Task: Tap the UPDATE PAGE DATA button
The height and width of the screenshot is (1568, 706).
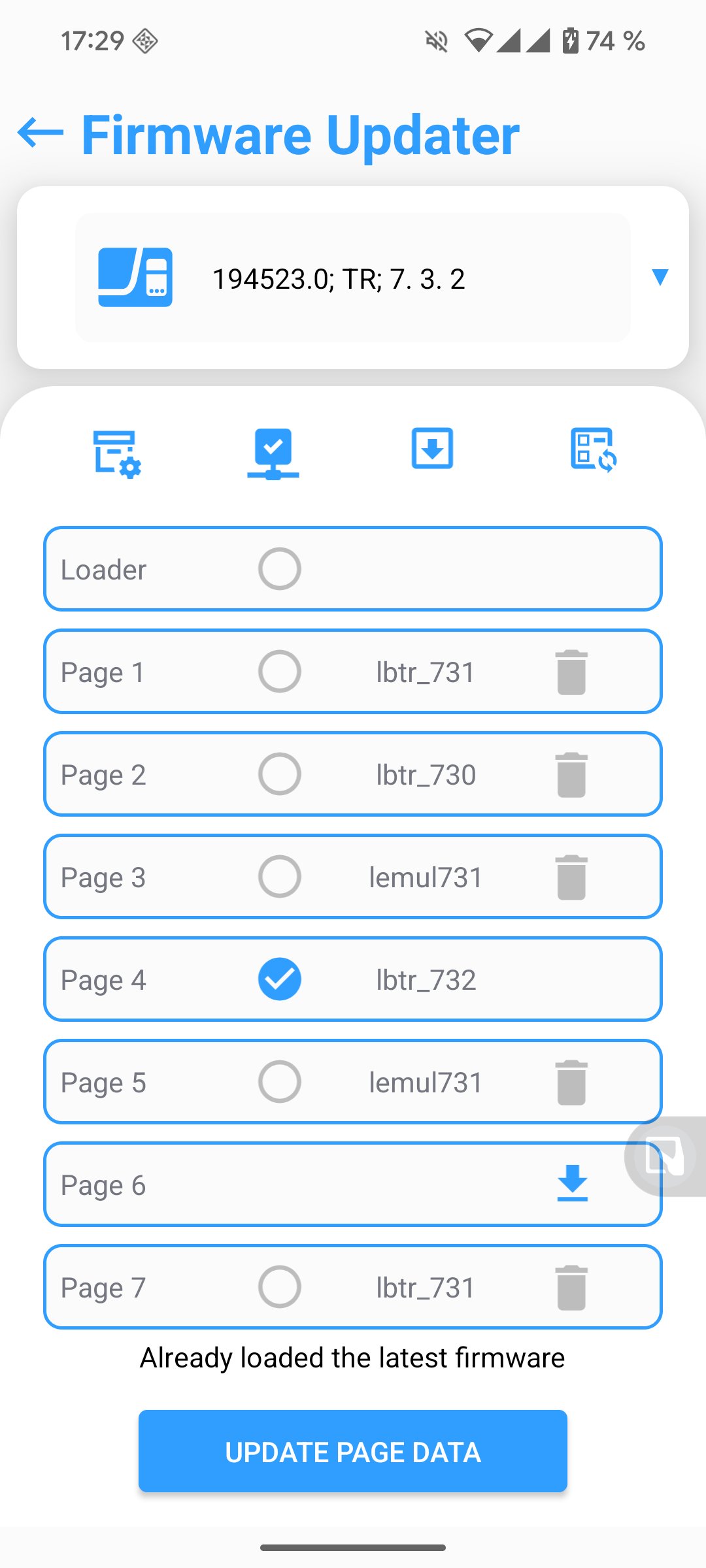Action: point(353,1451)
